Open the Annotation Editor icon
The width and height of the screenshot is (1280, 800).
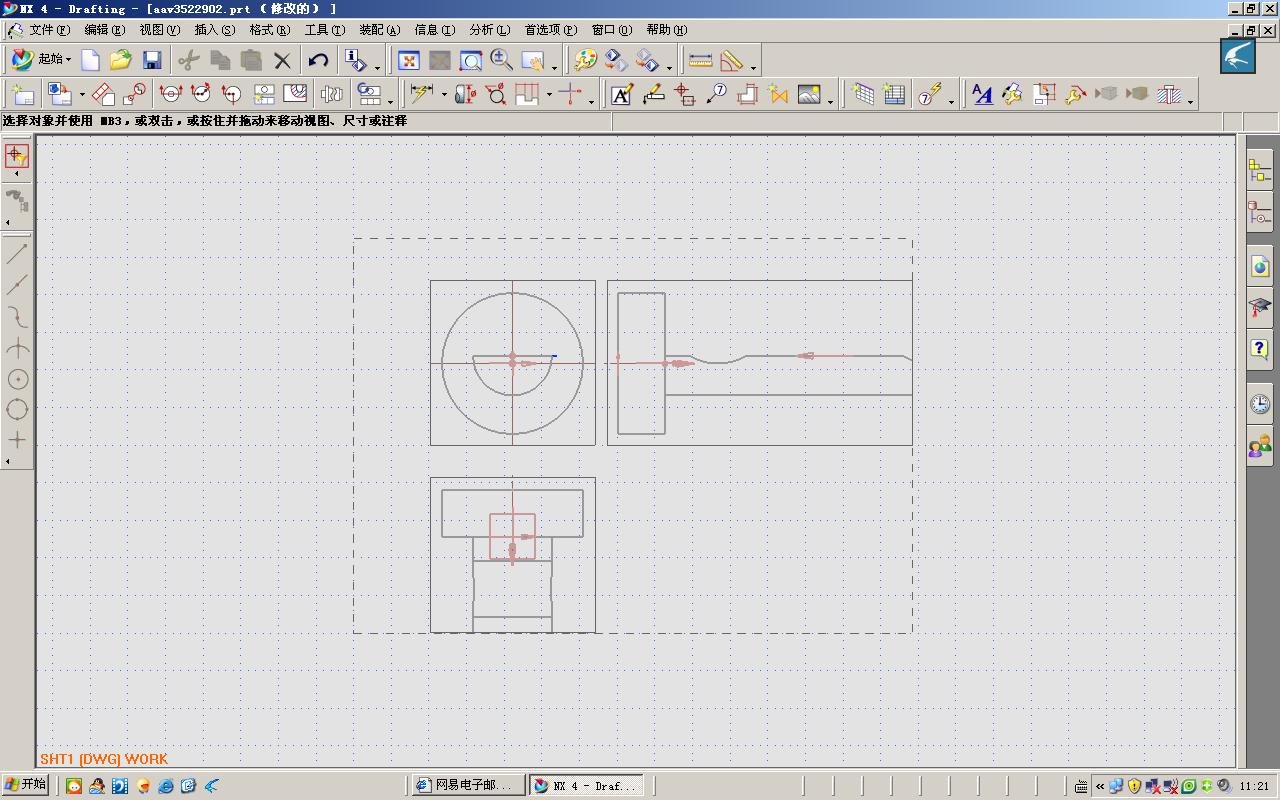[x=621, y=94]
